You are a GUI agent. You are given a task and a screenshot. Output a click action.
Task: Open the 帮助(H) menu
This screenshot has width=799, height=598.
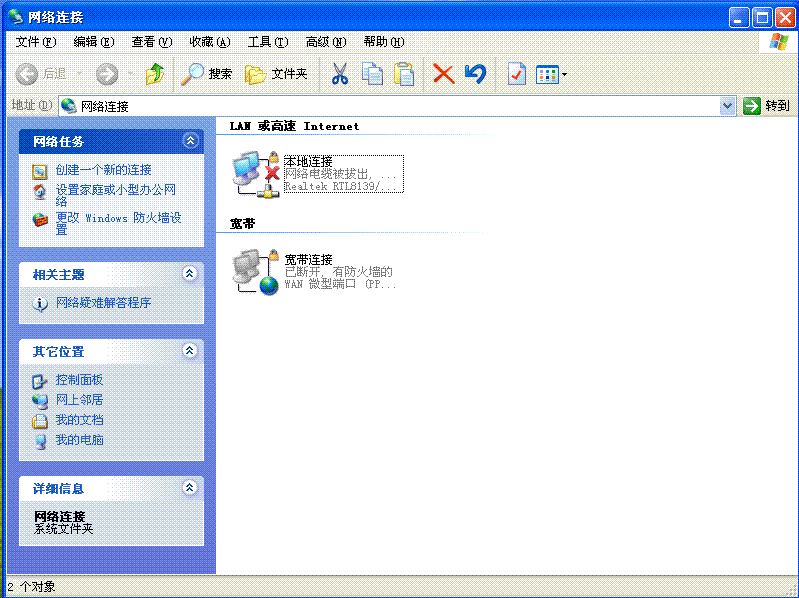(384, 42)
